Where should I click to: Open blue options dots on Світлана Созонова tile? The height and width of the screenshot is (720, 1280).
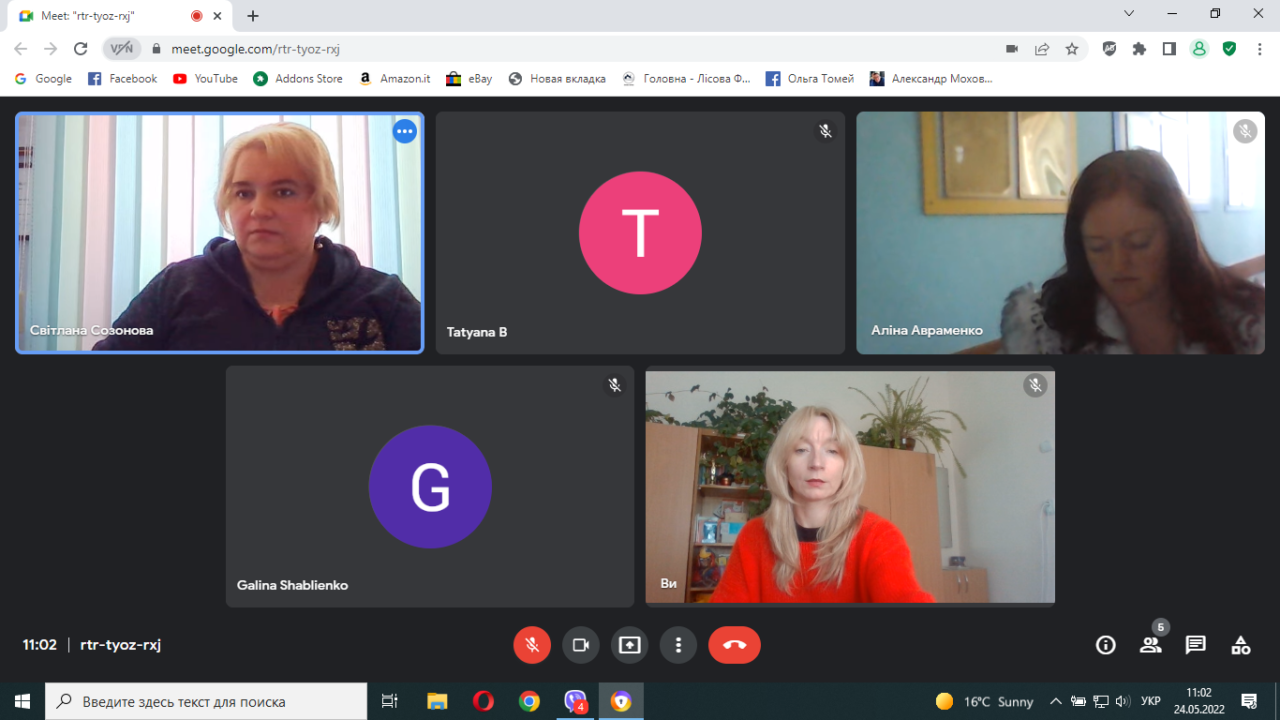click(404, 131)
